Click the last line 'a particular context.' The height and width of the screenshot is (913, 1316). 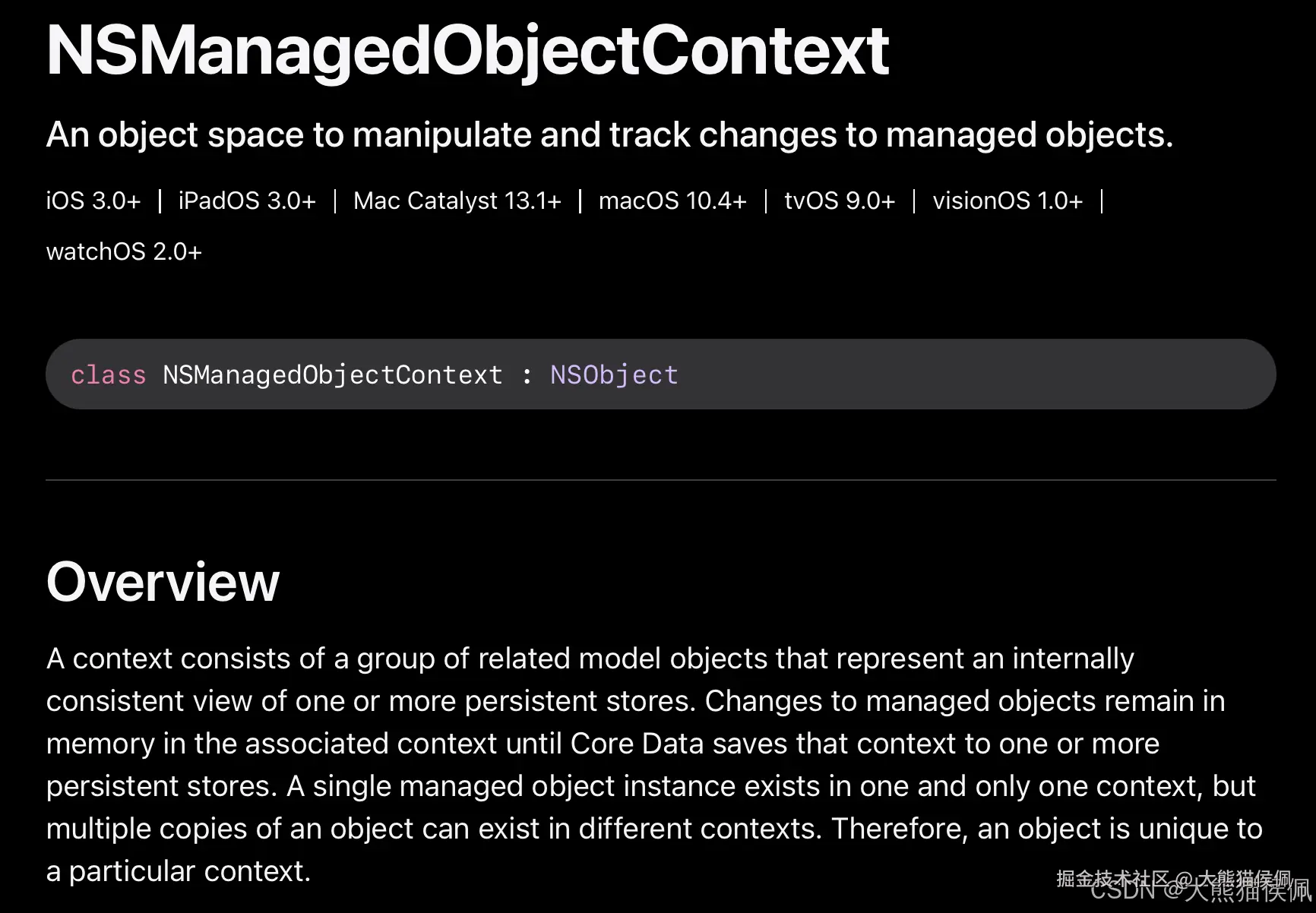[178, 871]
